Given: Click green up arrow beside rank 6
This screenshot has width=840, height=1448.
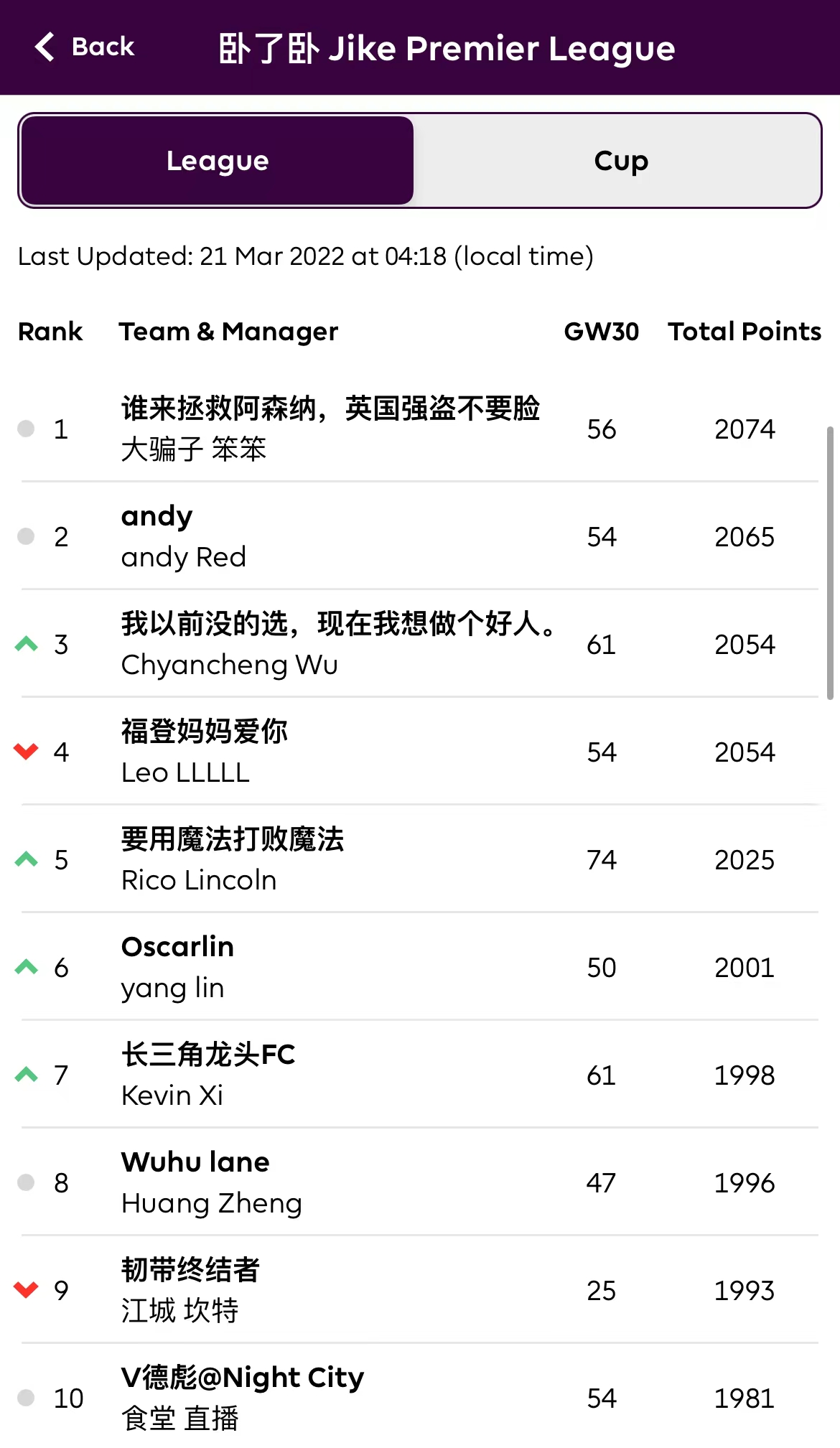Looking at the screenshot, I should tap(27, 967).
